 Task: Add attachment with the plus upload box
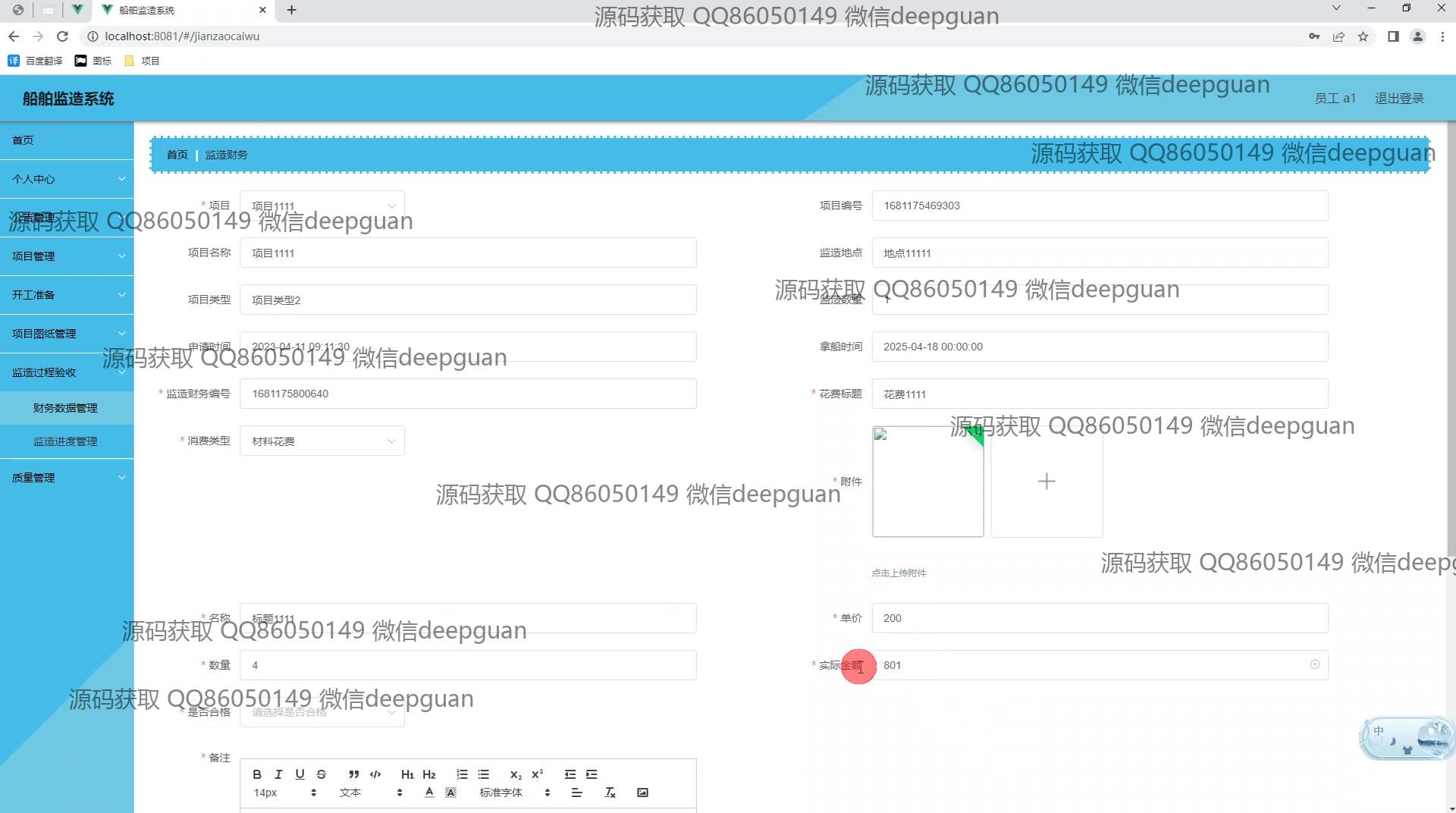click(1046, 482)
